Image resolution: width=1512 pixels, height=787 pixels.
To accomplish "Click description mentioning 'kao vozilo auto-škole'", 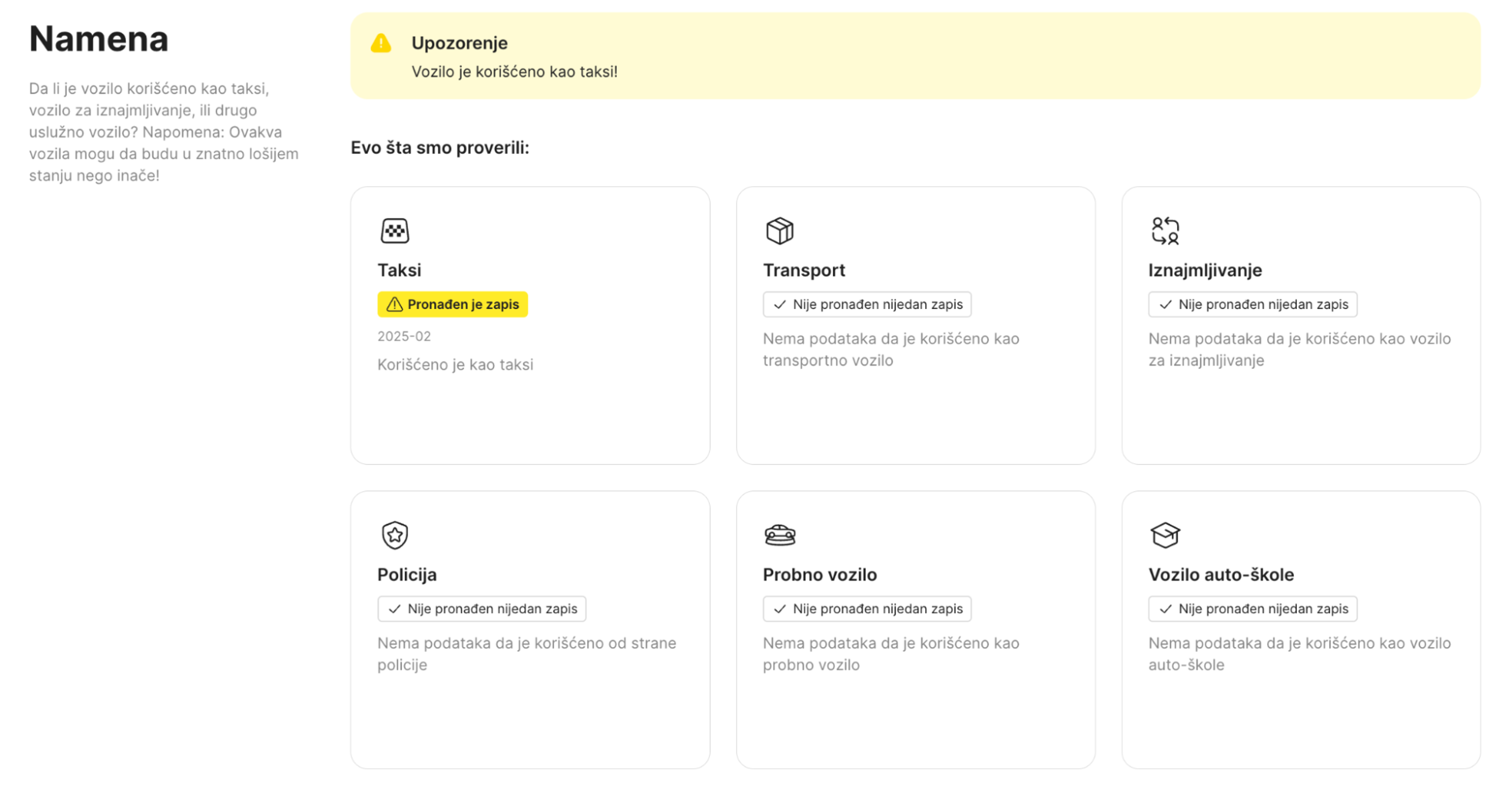I will 1299,654.
